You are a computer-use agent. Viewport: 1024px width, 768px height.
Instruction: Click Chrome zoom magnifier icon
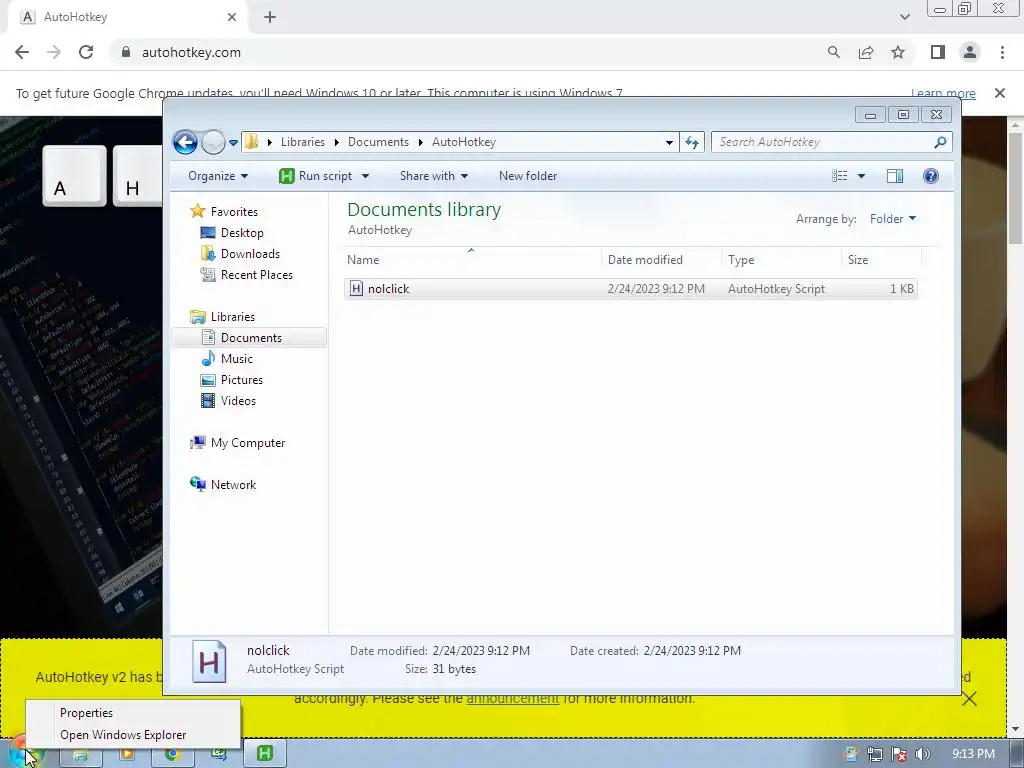pyautogui.click(x=833, y=52)
